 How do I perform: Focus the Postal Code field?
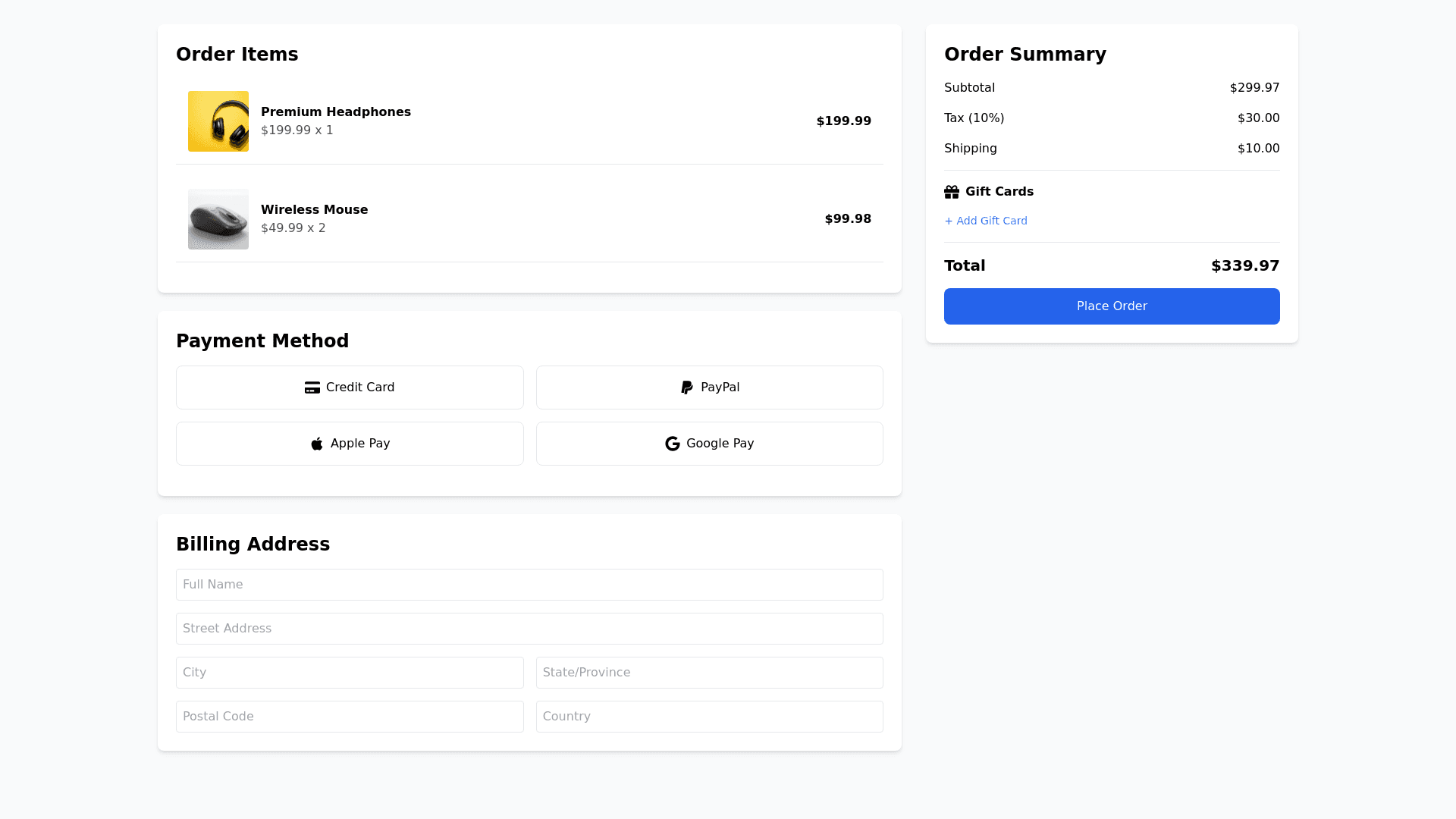point(350,717)
